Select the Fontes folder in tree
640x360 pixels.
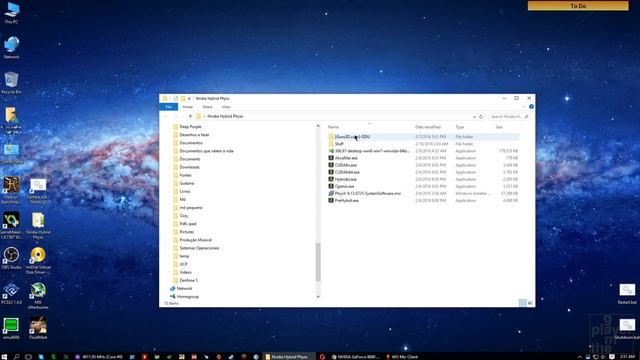coord(185,175)
